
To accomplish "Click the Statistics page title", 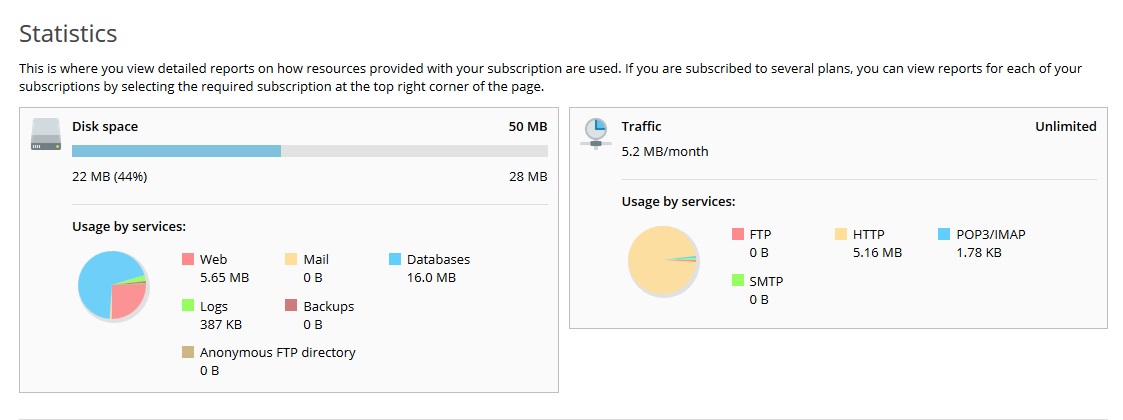I will click(68, 34).
